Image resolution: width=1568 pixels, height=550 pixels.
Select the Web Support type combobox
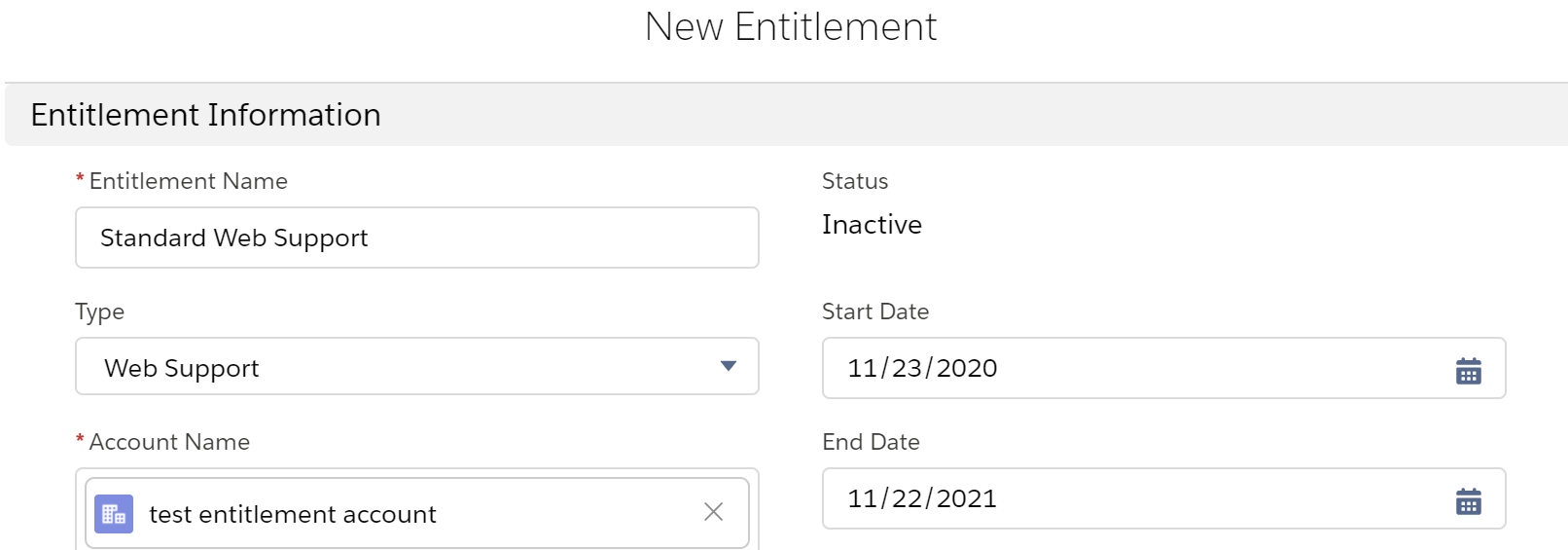tap(417, 366)
